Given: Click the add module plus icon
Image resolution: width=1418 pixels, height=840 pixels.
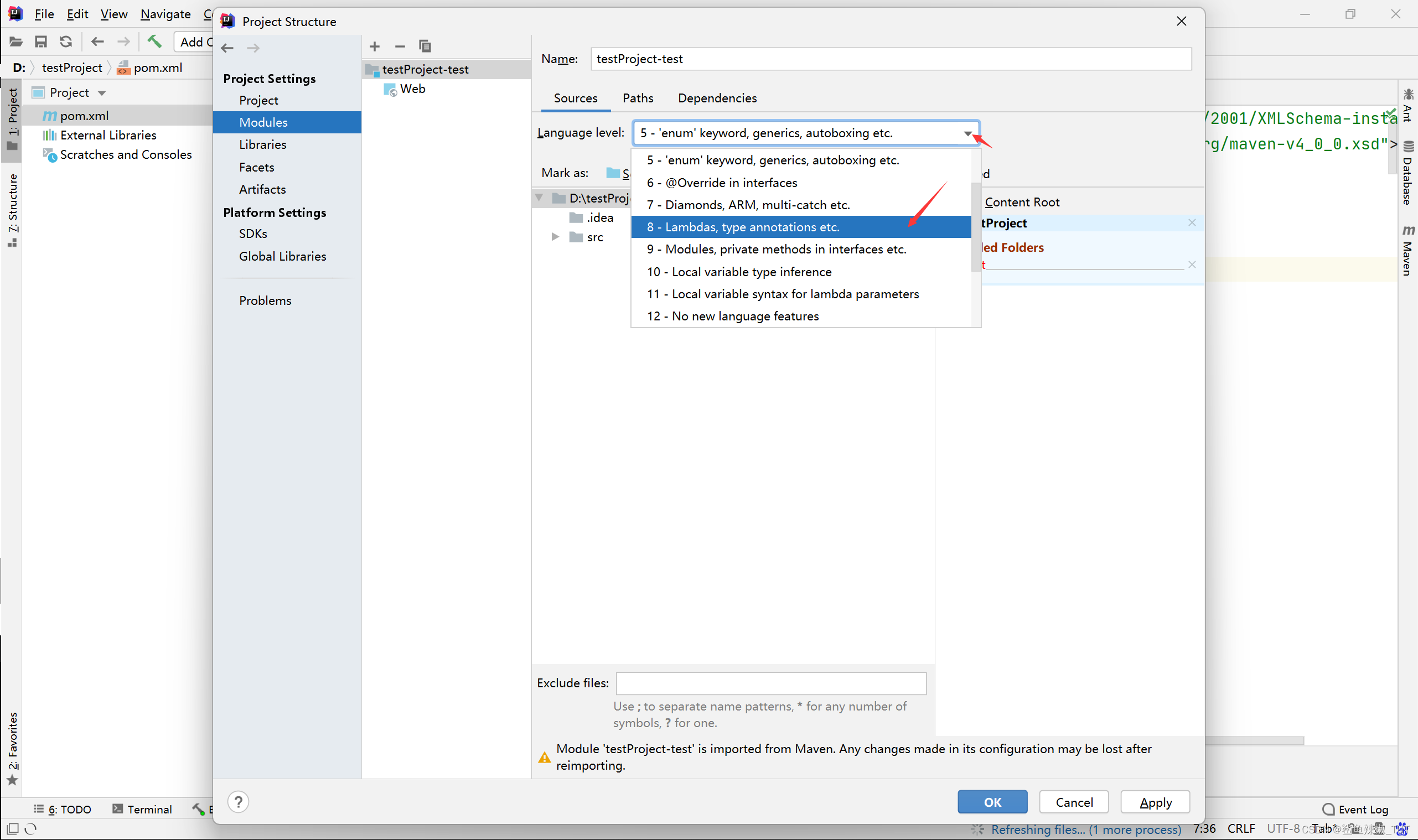Looking at the screenshot, I should (374, 46).
